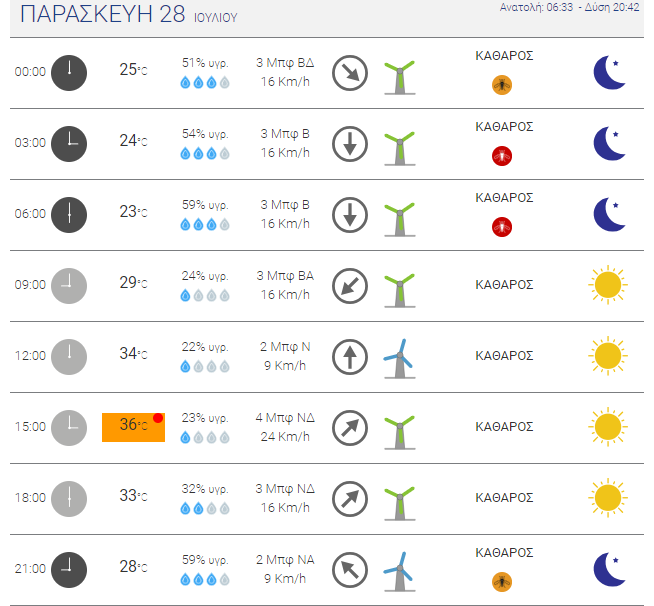This screenshot has height=606, width=654.
Task: Click the highlighted orange 36°C temperature box
Action: click(133, 427)
